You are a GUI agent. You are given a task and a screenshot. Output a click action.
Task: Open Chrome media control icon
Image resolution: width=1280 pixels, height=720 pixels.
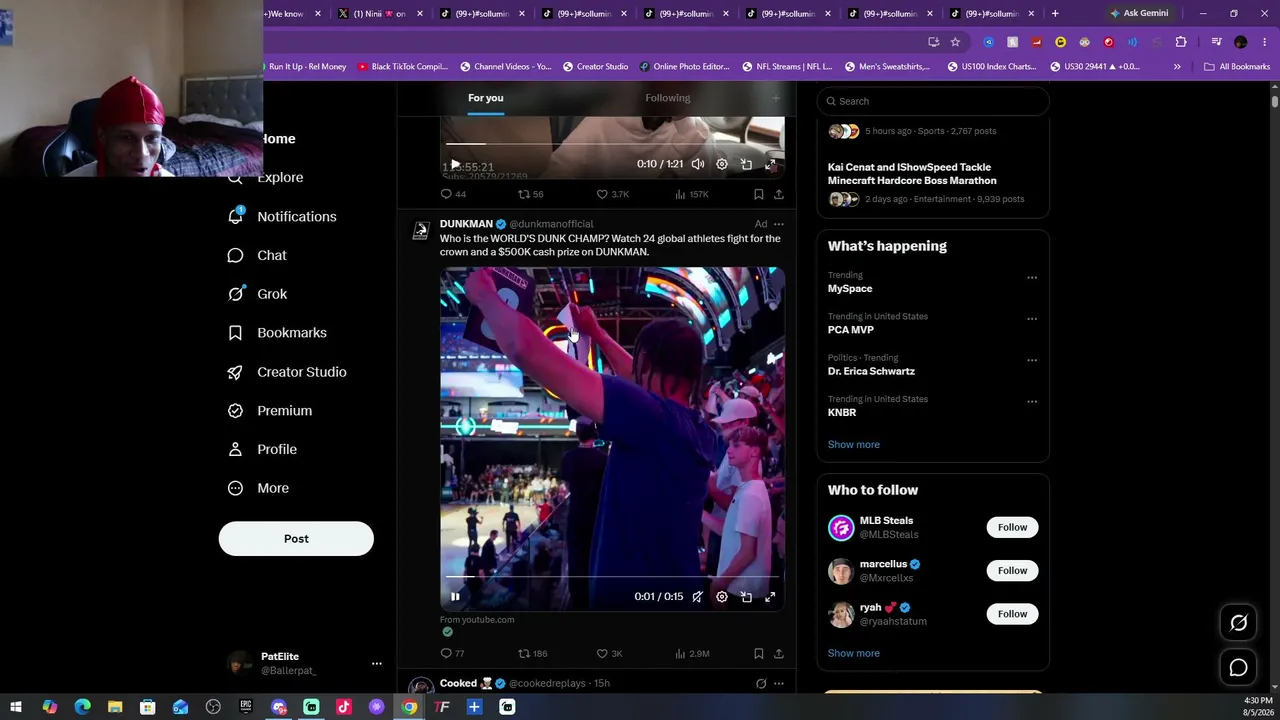coord(1216,42)
